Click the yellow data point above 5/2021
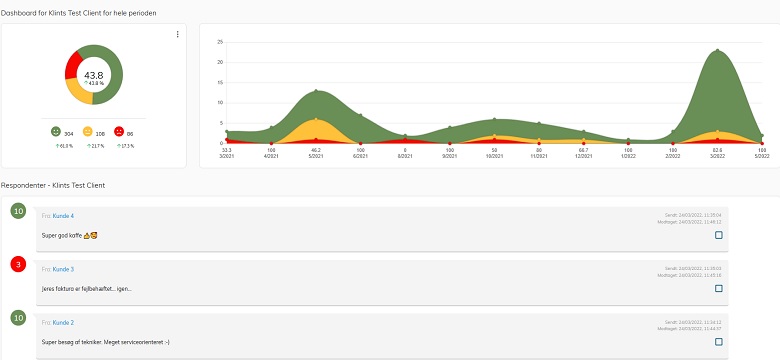Screen dimensions: 780x360 (316, 119)
